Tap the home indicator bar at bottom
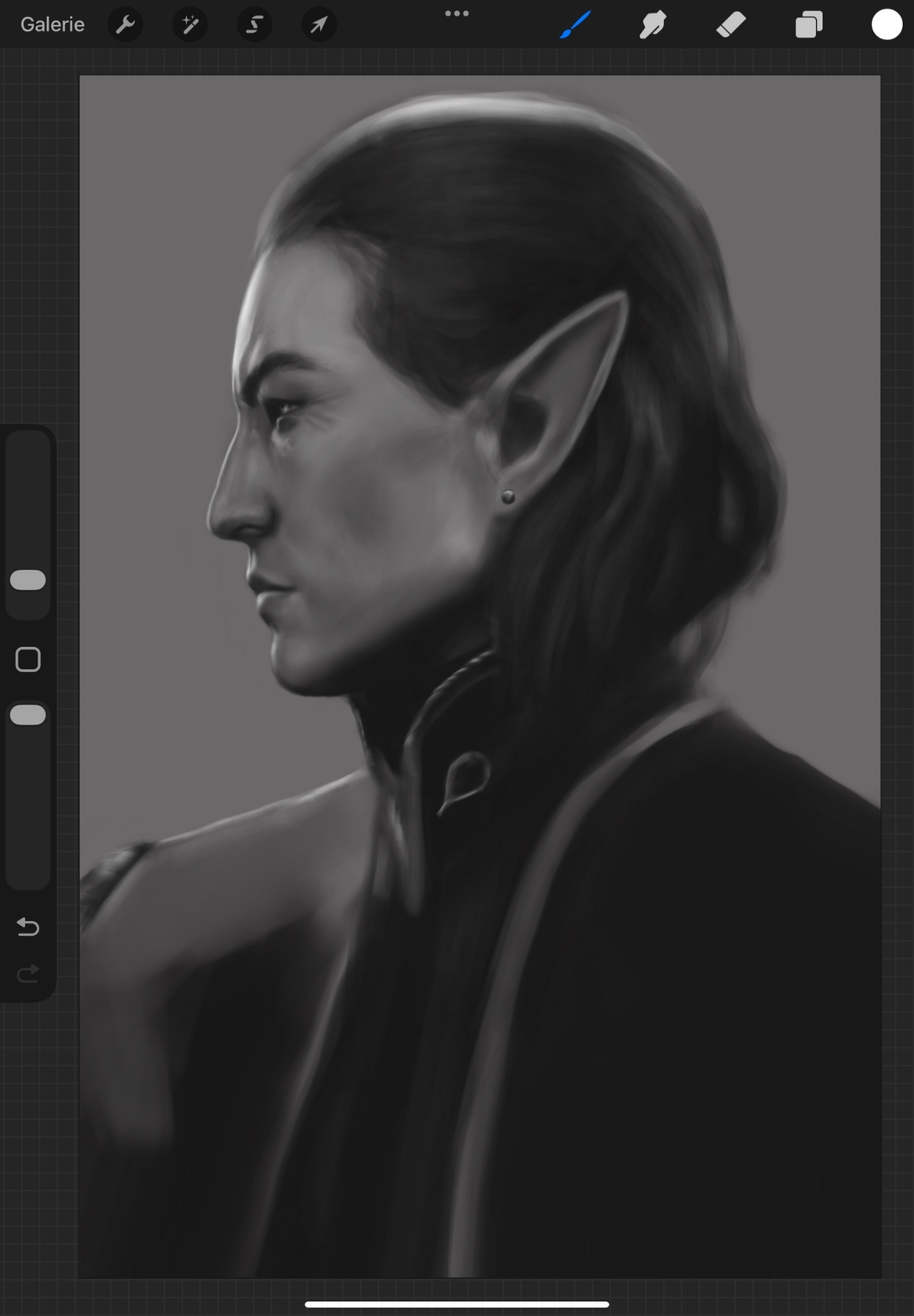This screenshot has height=1316, width=914. (457, 1304)
